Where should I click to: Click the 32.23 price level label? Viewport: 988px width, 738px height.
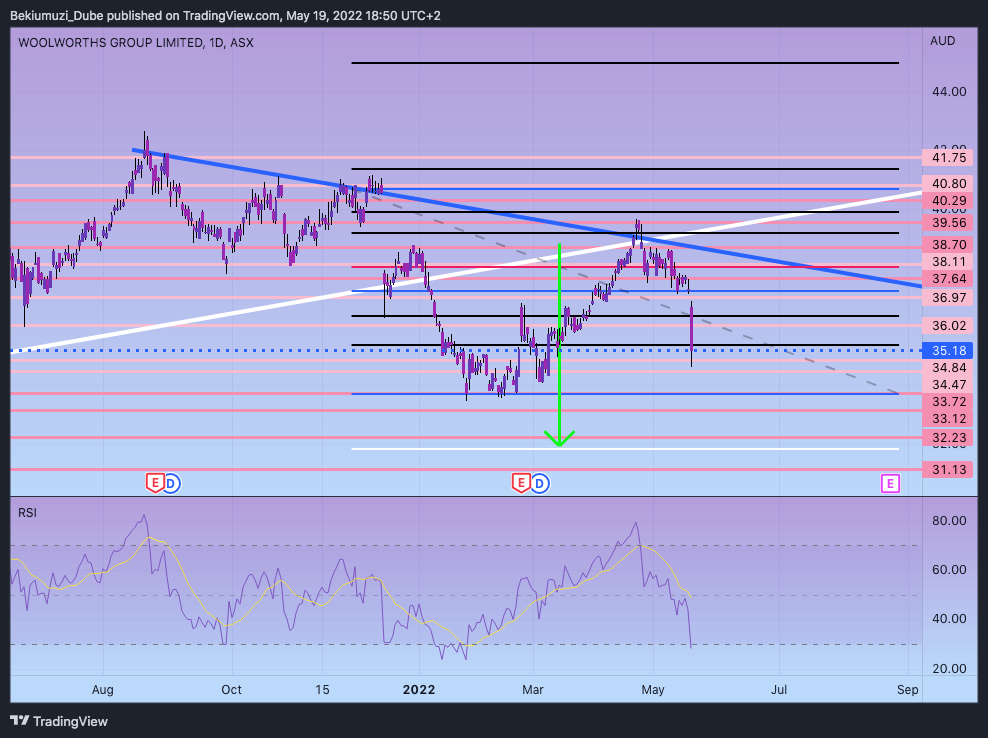pos(948,437)
